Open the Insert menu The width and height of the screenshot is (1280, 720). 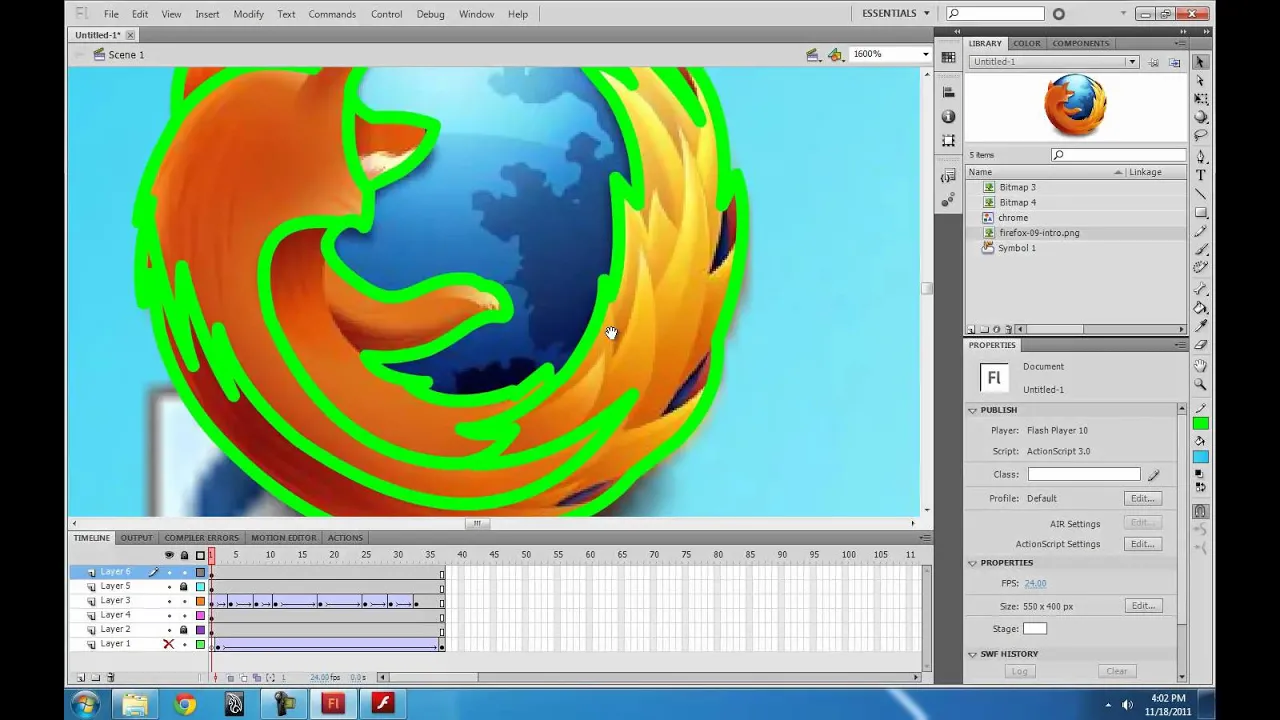(x=207, y=14)
